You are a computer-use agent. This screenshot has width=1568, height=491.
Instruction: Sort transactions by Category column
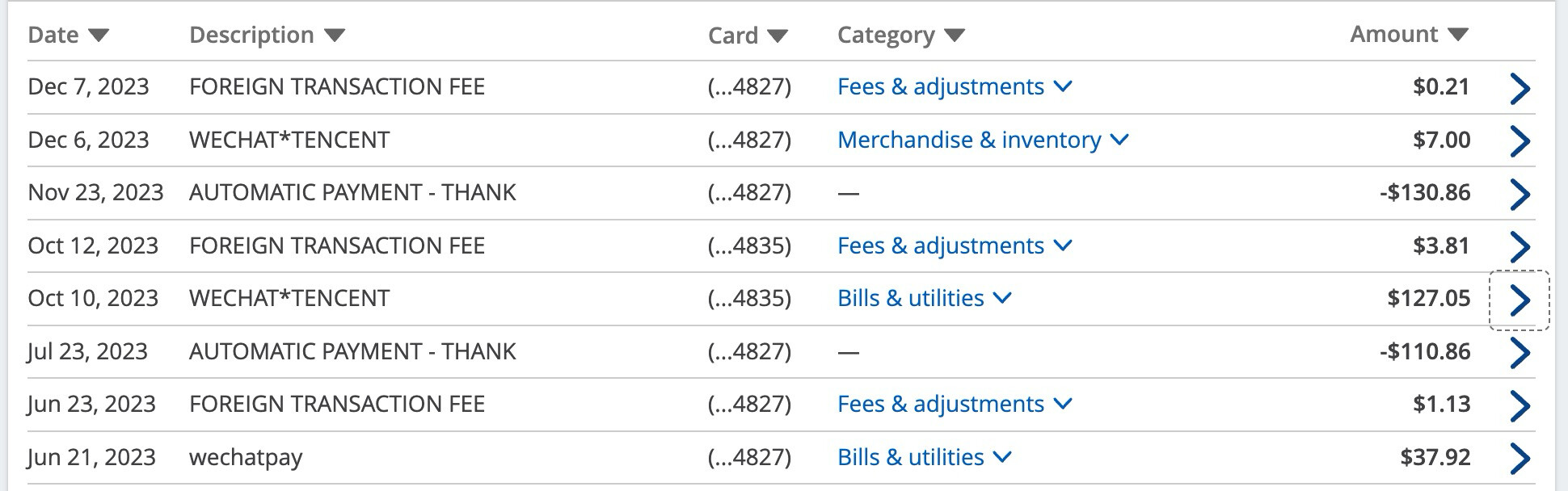[901, 35]
